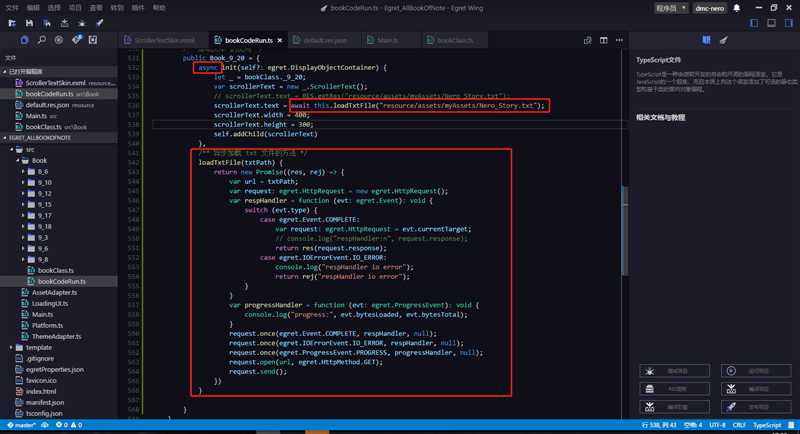Click the rocket icon in the top toolbar
The width and height of the screenshot is (800, 434).
pyautogui.click(x=99, y=23)
